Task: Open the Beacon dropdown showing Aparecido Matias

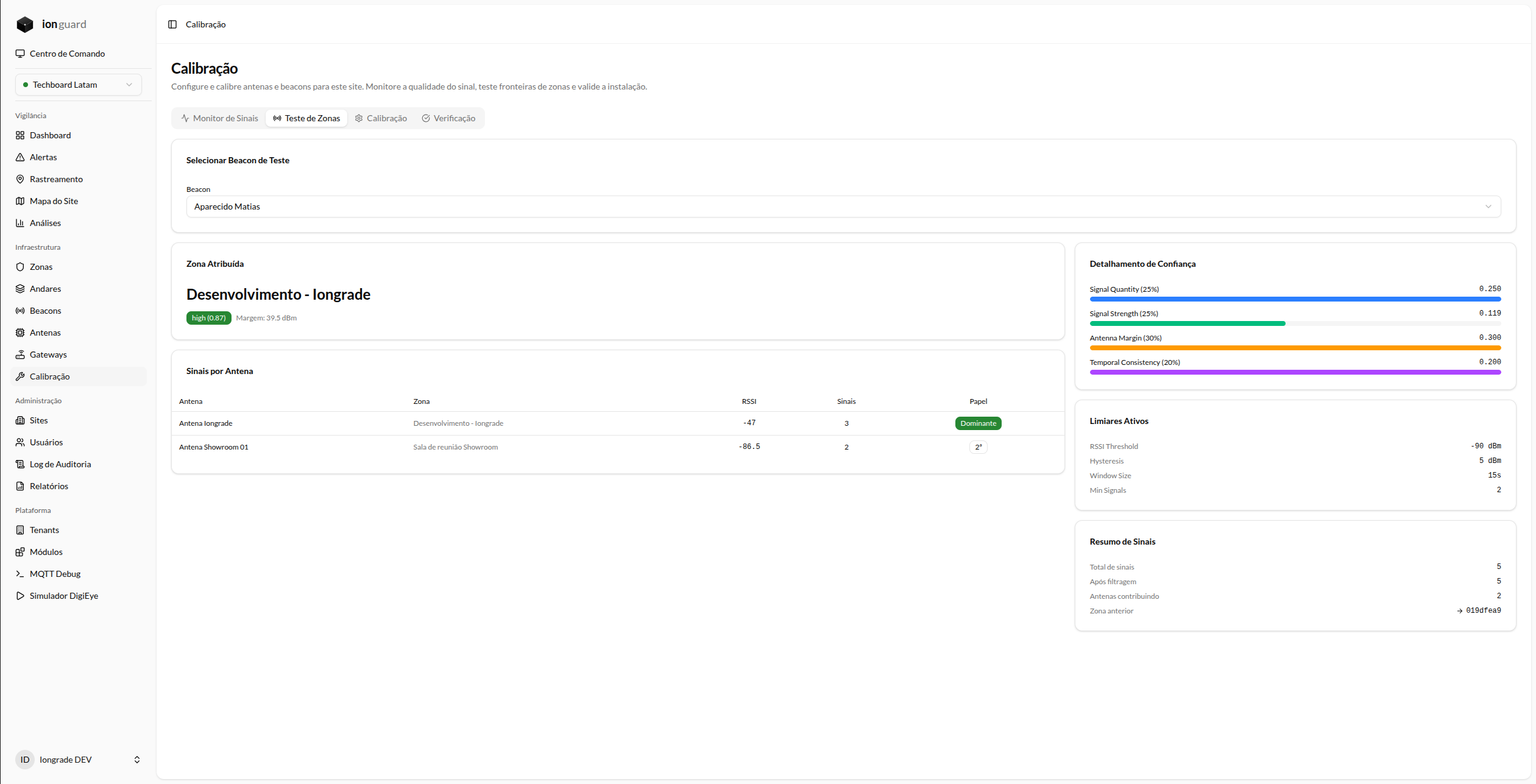Action: pyautogui.click(x=843, y=207)
